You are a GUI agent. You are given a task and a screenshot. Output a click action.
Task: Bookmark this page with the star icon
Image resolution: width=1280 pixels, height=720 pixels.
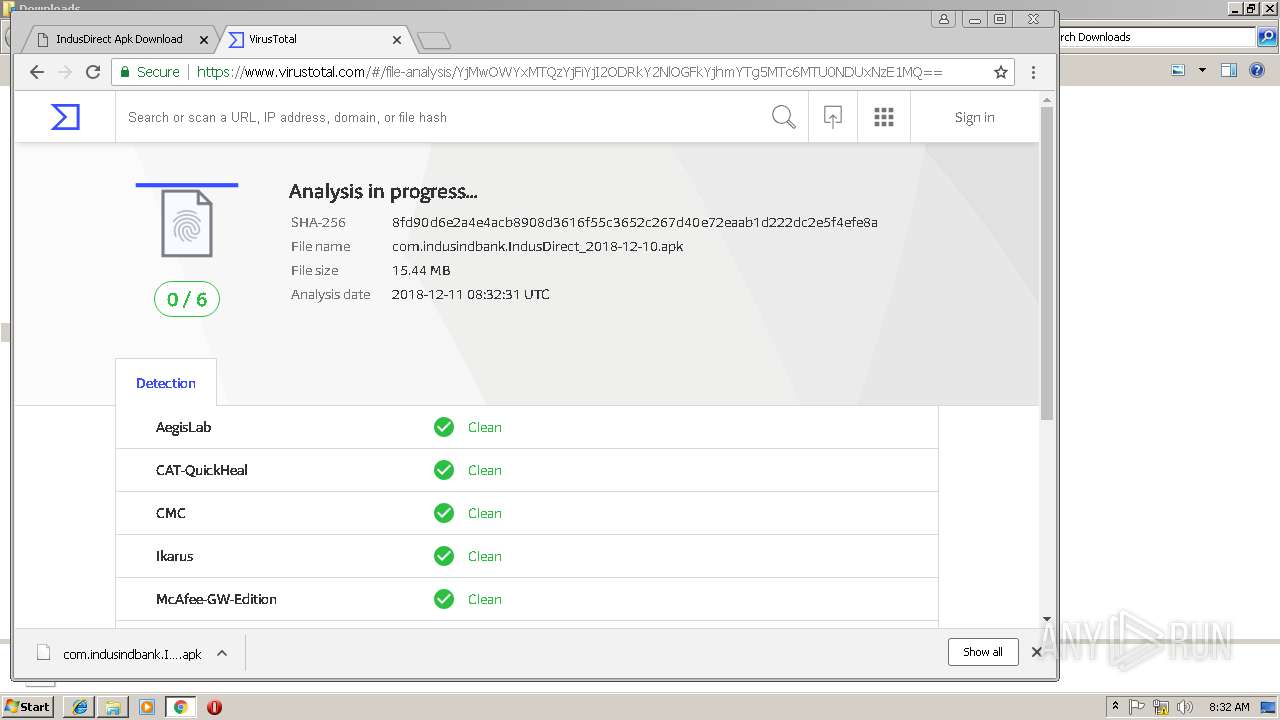pyautogui.click(x=1001, y=72)
